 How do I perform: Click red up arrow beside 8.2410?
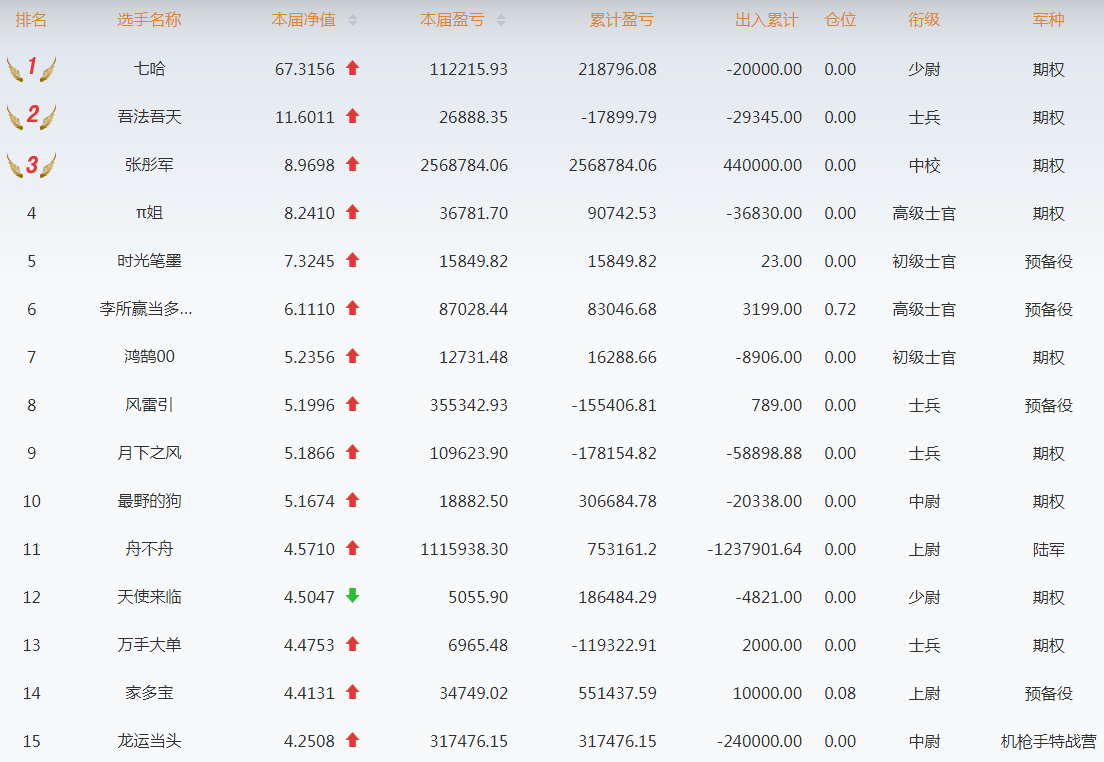pyautogui.click(x=353, y=212)
